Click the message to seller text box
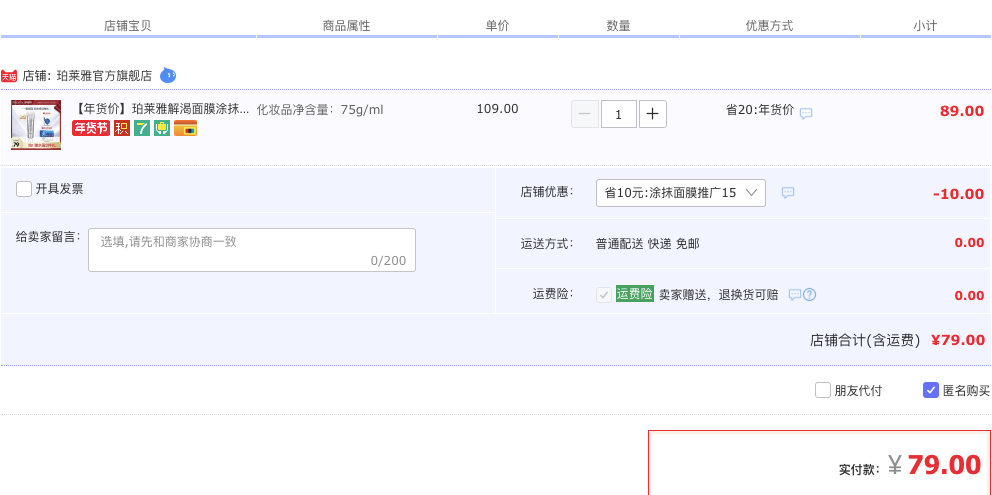 coord(252,250)
